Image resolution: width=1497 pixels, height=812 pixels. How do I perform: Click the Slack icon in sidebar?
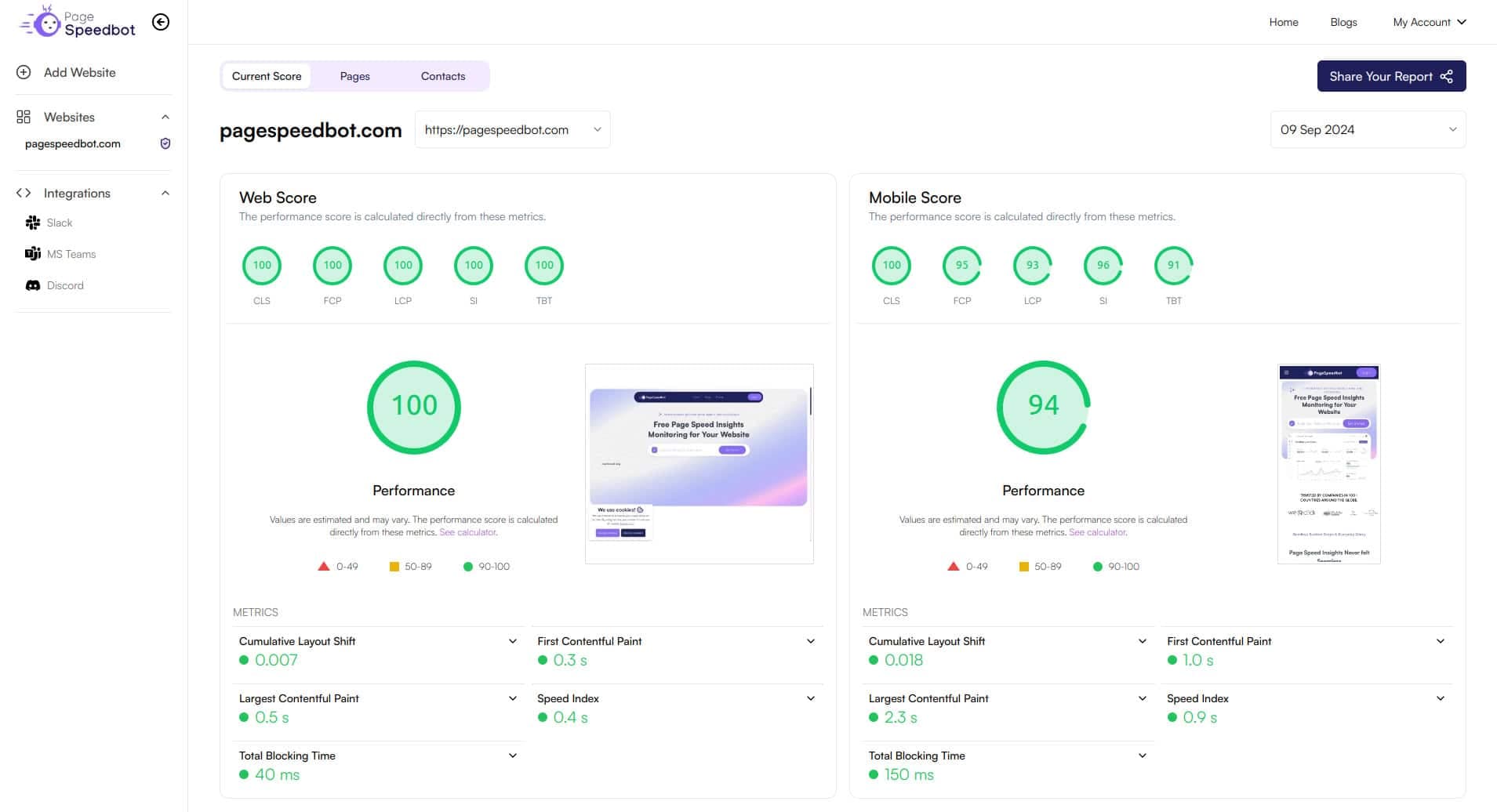(x=33, y=223)
